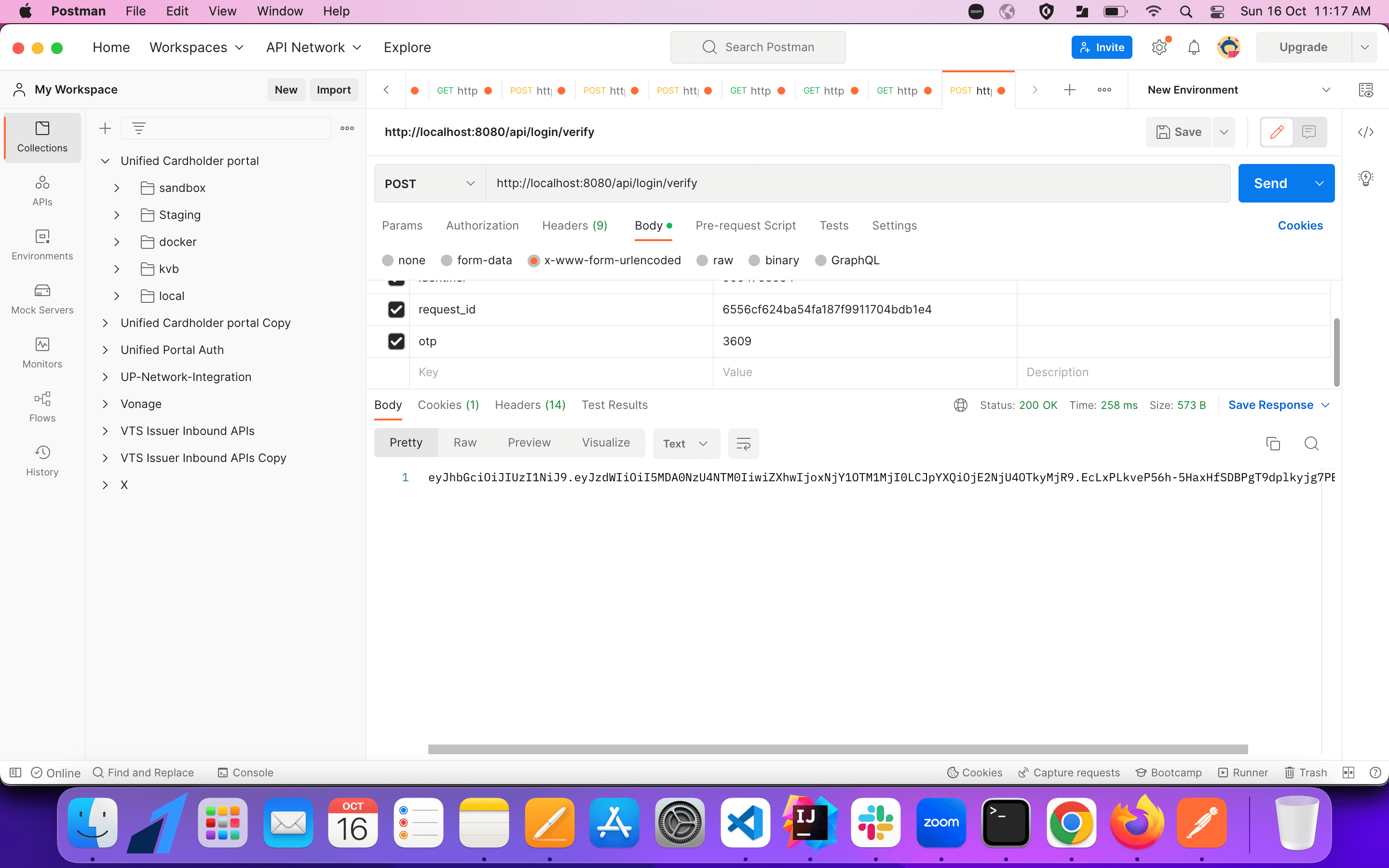Open the Collections sidebar panel
The width and height of the screenshot is (1389, 868).
[x=42, y=137]
